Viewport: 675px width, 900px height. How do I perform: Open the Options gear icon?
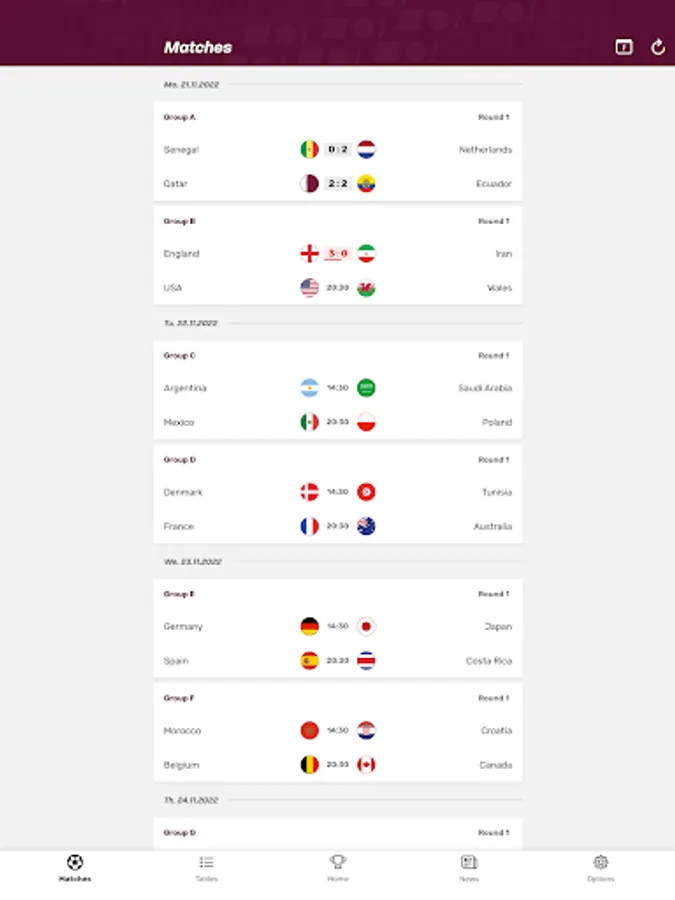[x=600, y=868]
